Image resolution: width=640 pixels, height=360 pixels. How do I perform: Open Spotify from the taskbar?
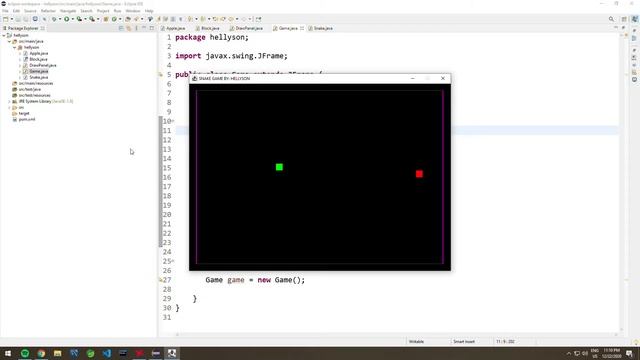25,353
